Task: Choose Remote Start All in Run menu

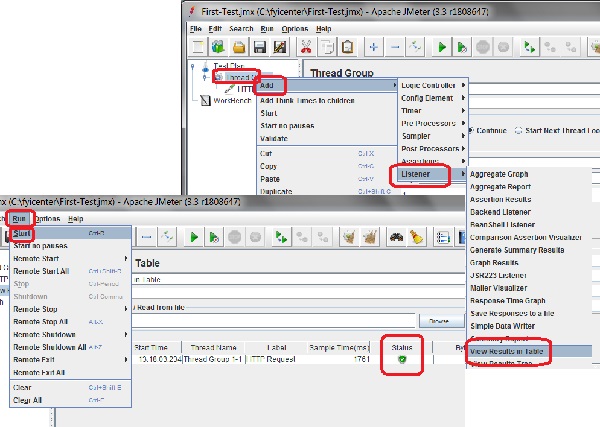Action: pos(71,271)
